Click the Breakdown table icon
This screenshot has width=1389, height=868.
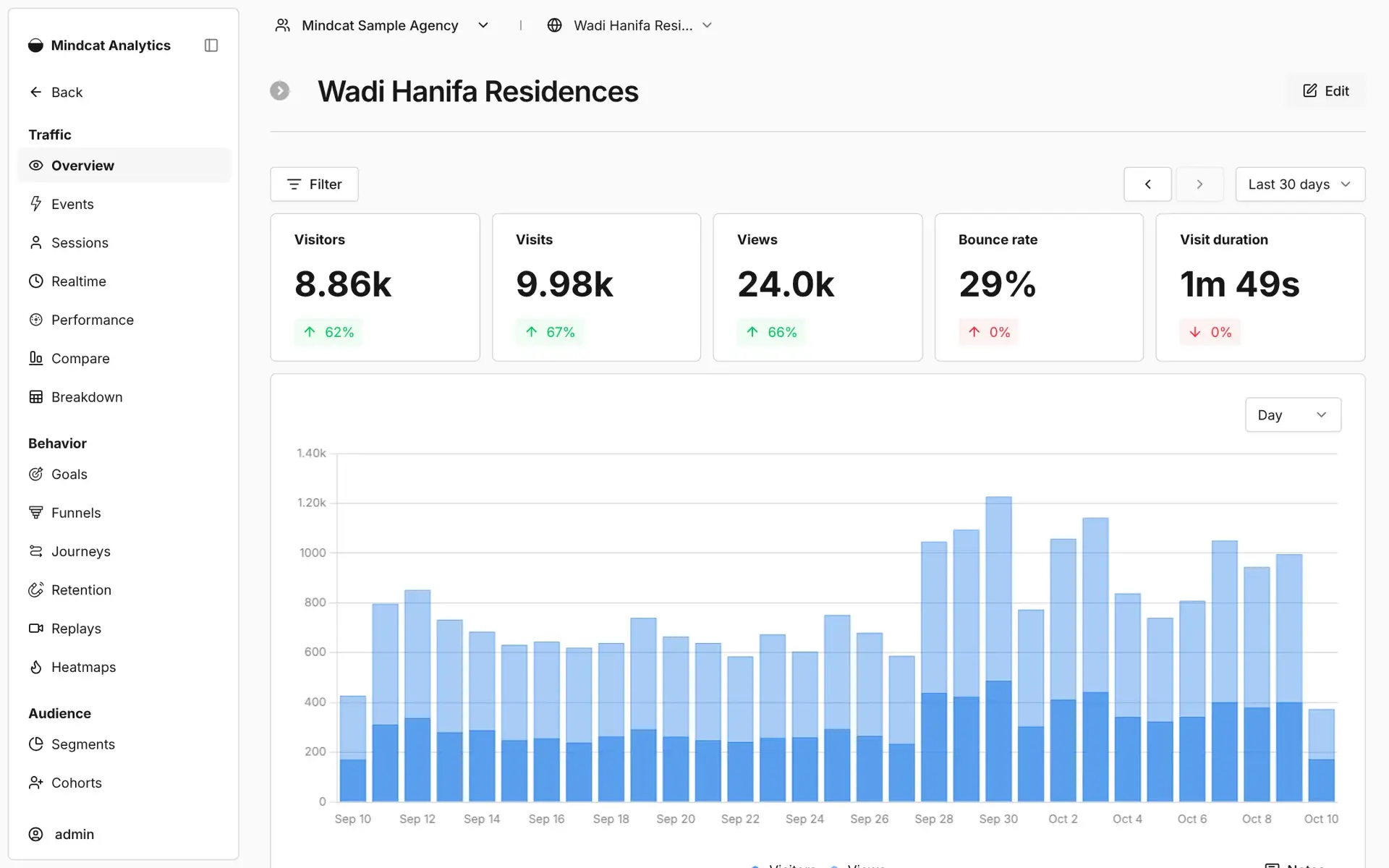[x=35, y=397]
